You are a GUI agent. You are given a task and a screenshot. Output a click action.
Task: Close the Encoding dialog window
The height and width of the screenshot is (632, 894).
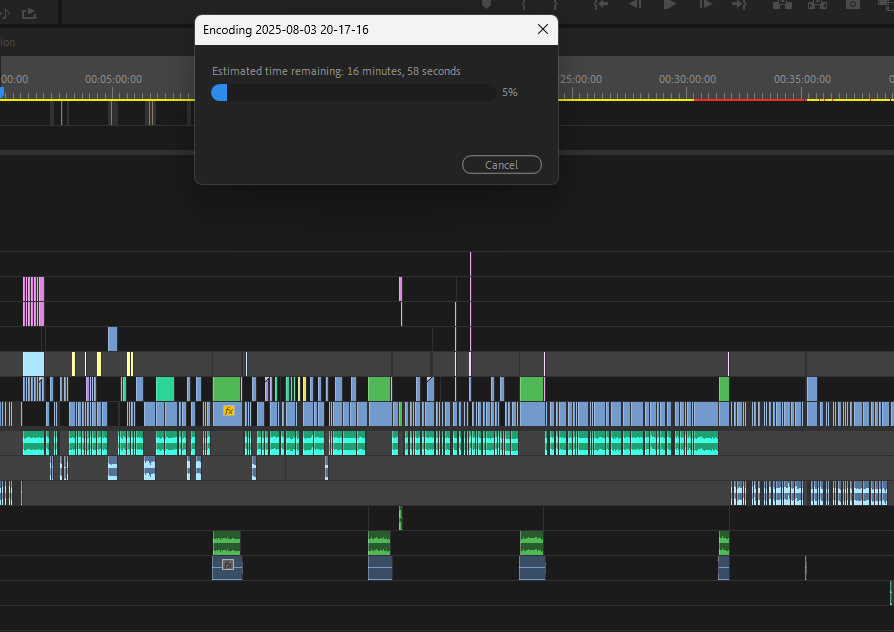tap(543, 30)
